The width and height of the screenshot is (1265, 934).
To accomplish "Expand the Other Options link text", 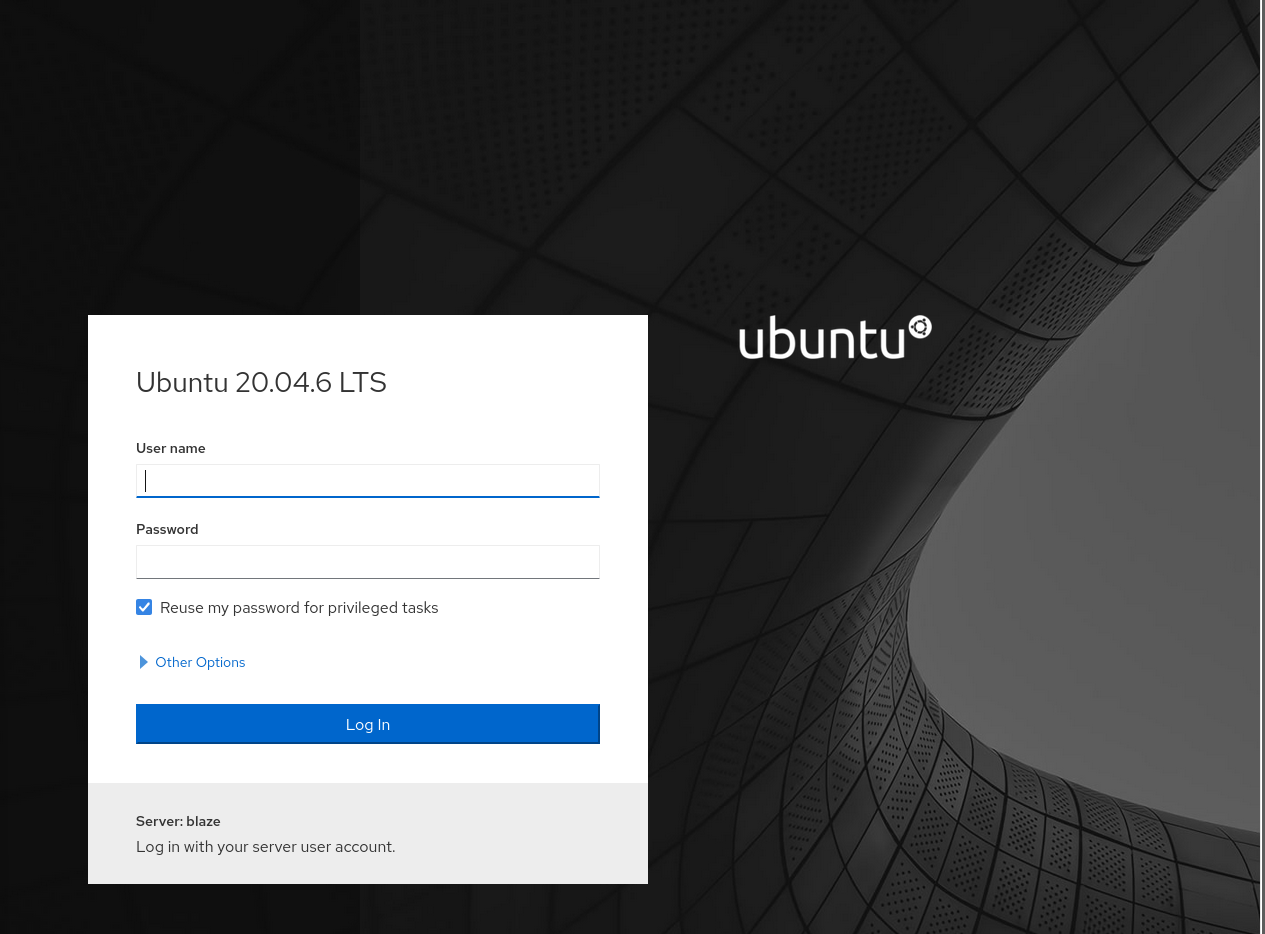I will click(x=200, y=662).
